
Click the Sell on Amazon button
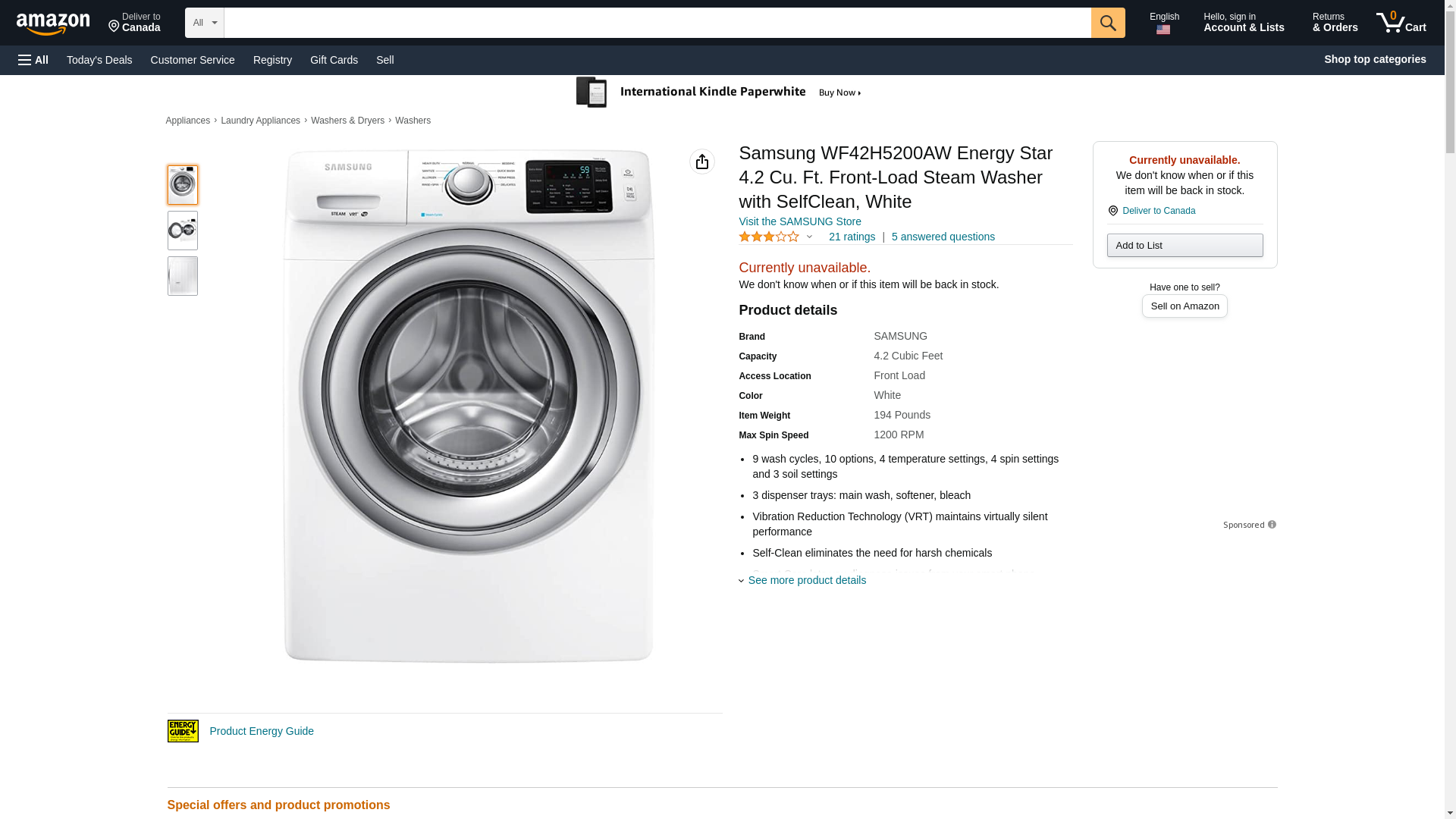click(1185, 306)
